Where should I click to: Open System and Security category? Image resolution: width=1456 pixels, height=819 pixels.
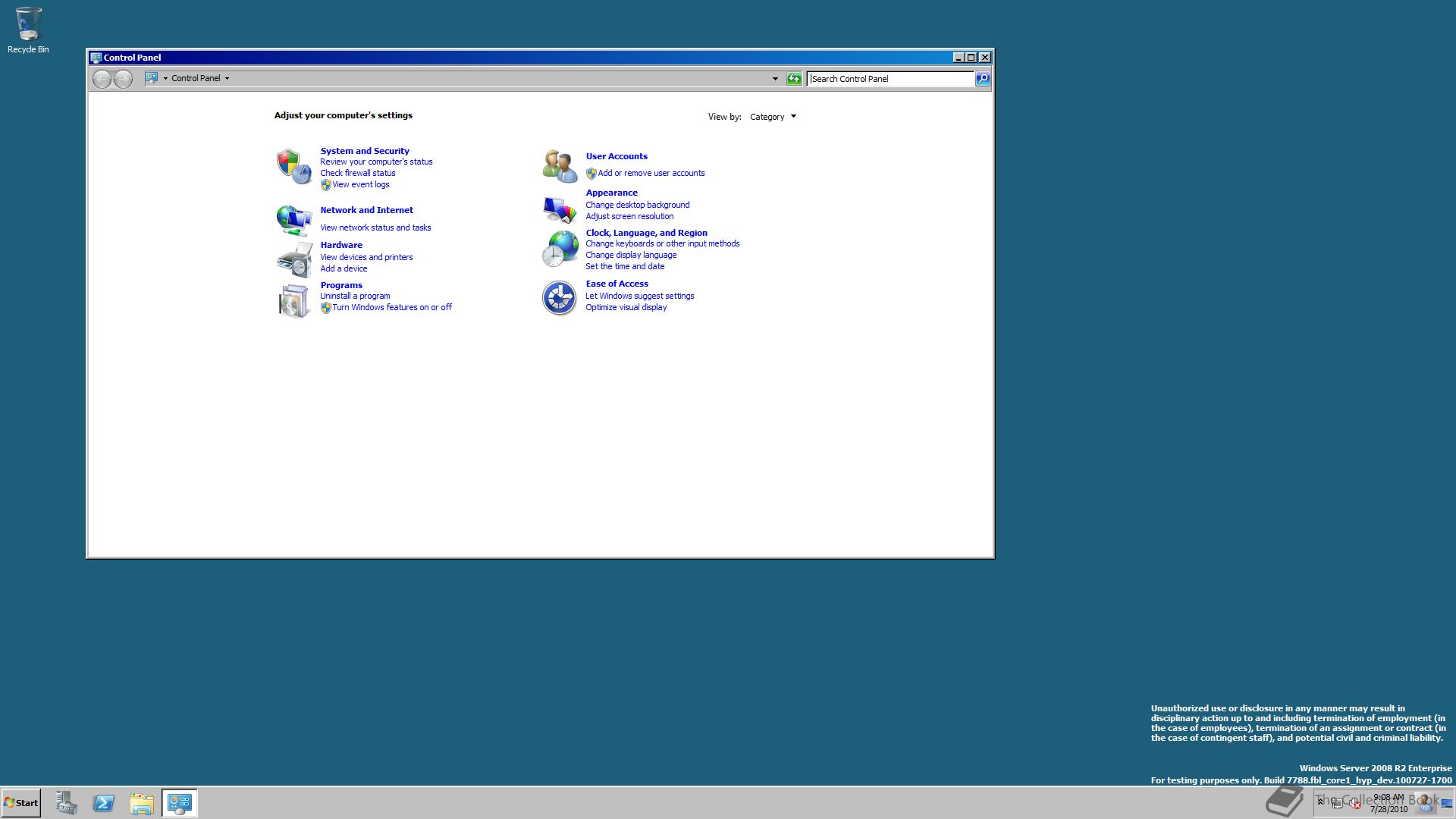(365, 151)
